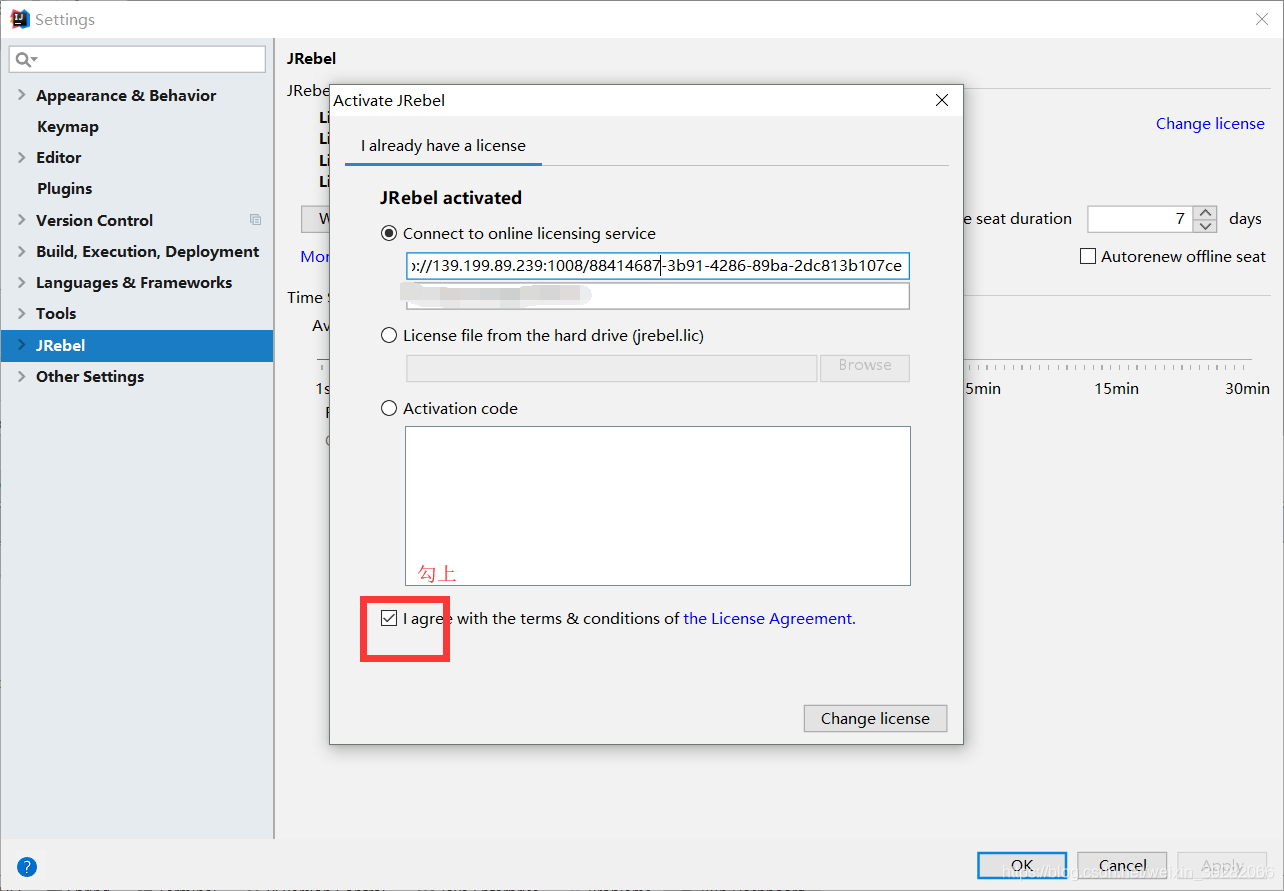Click the licensing server URL field

(x=658, y=266)
